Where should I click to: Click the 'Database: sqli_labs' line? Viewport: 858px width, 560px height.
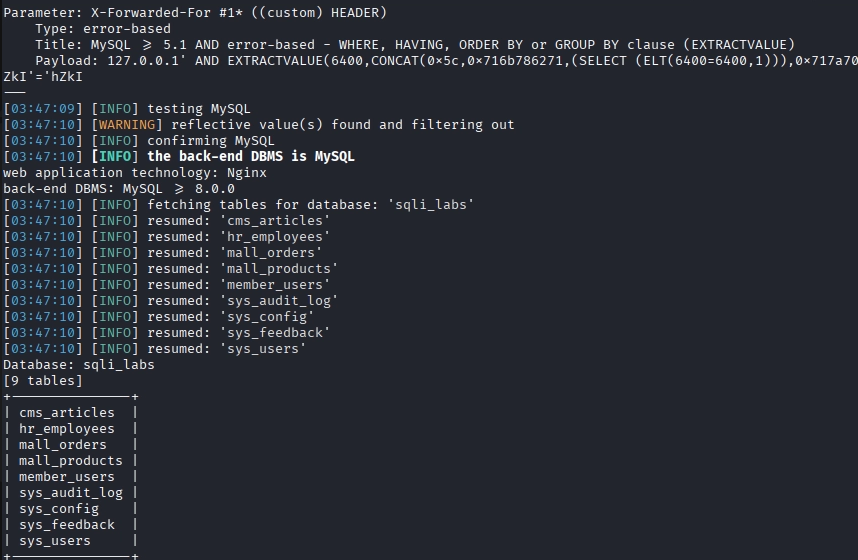click(79, 364)
